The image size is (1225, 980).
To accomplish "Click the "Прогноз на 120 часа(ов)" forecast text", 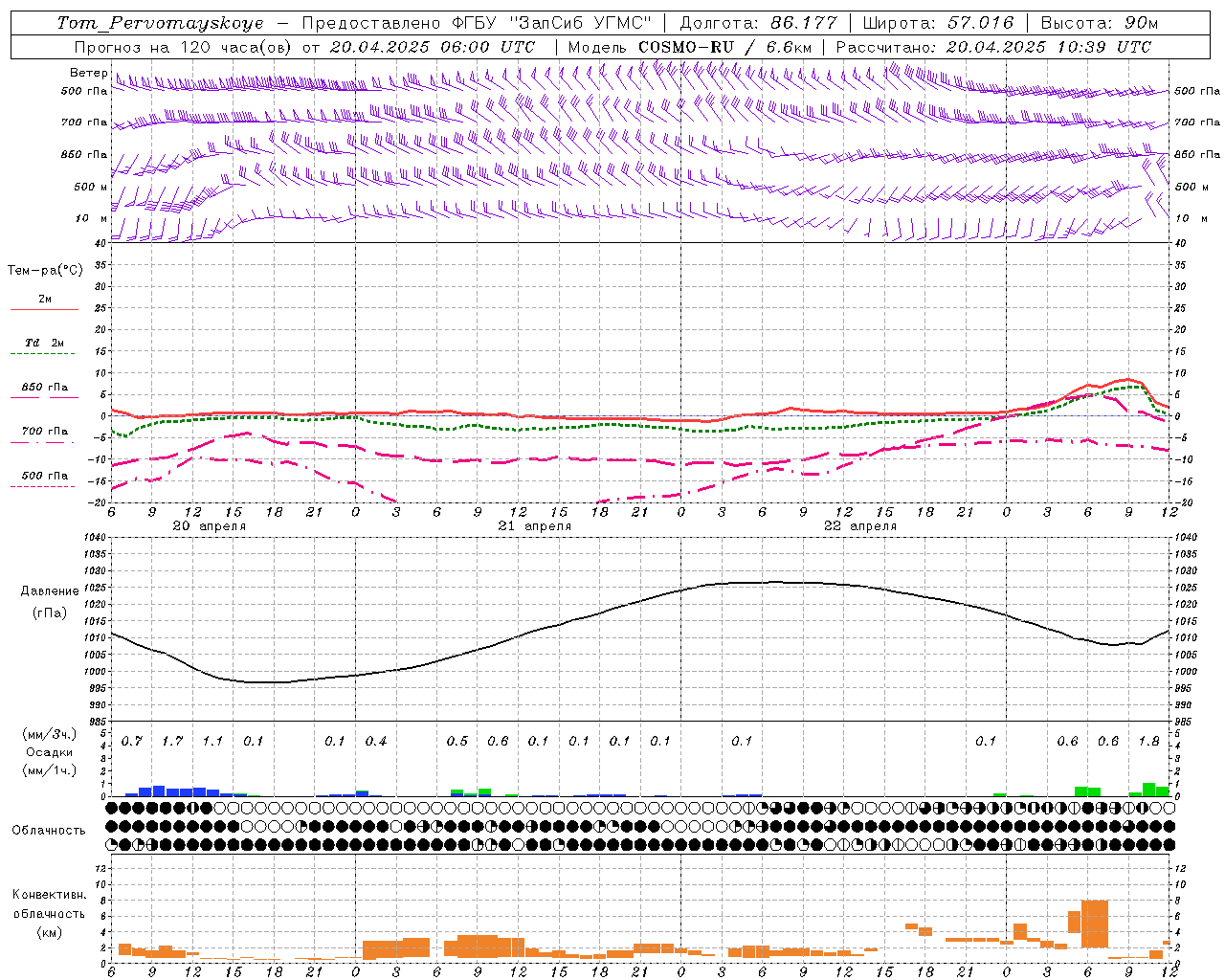I will coord(184,47).
